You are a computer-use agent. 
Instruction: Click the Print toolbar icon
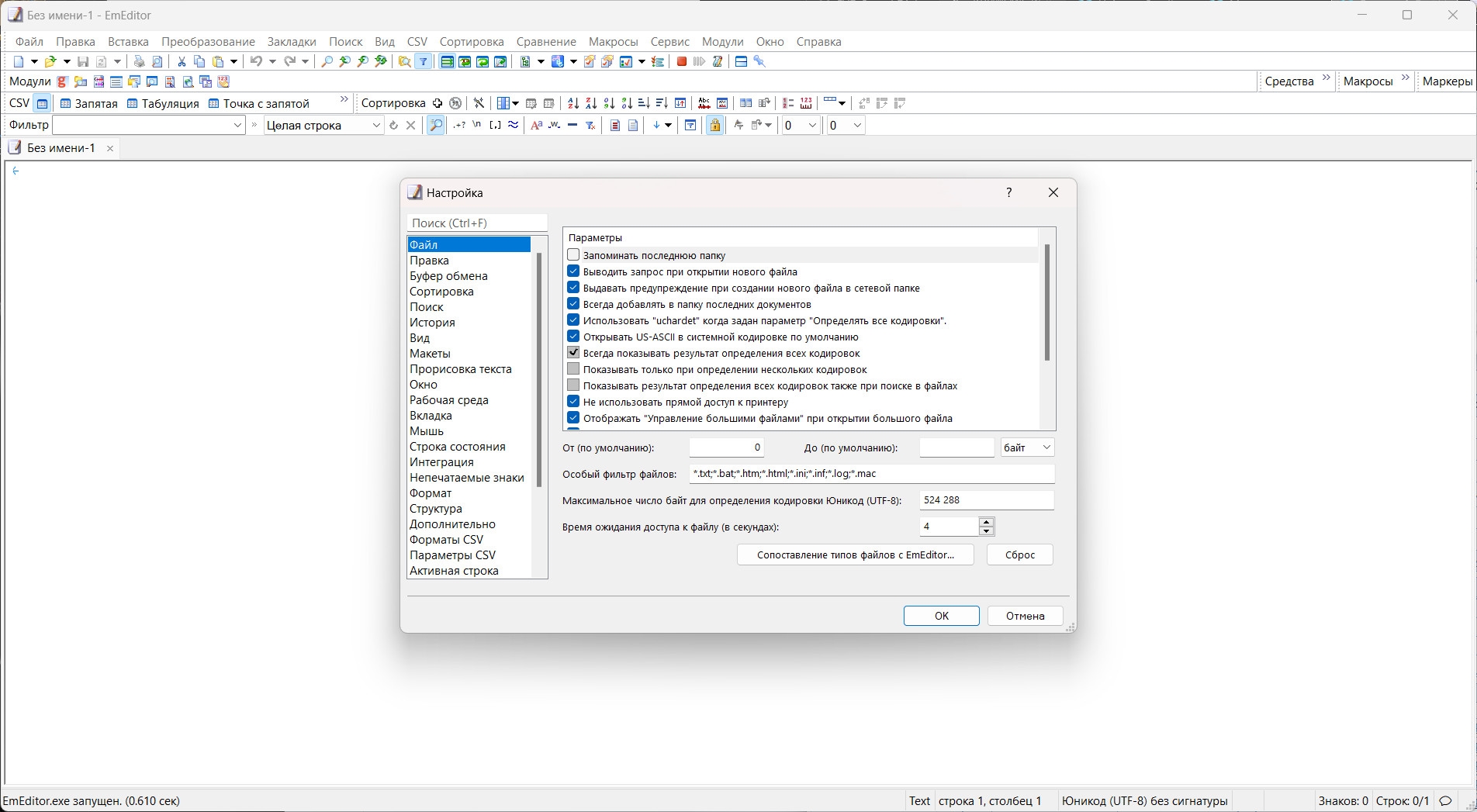coord(139,61)
